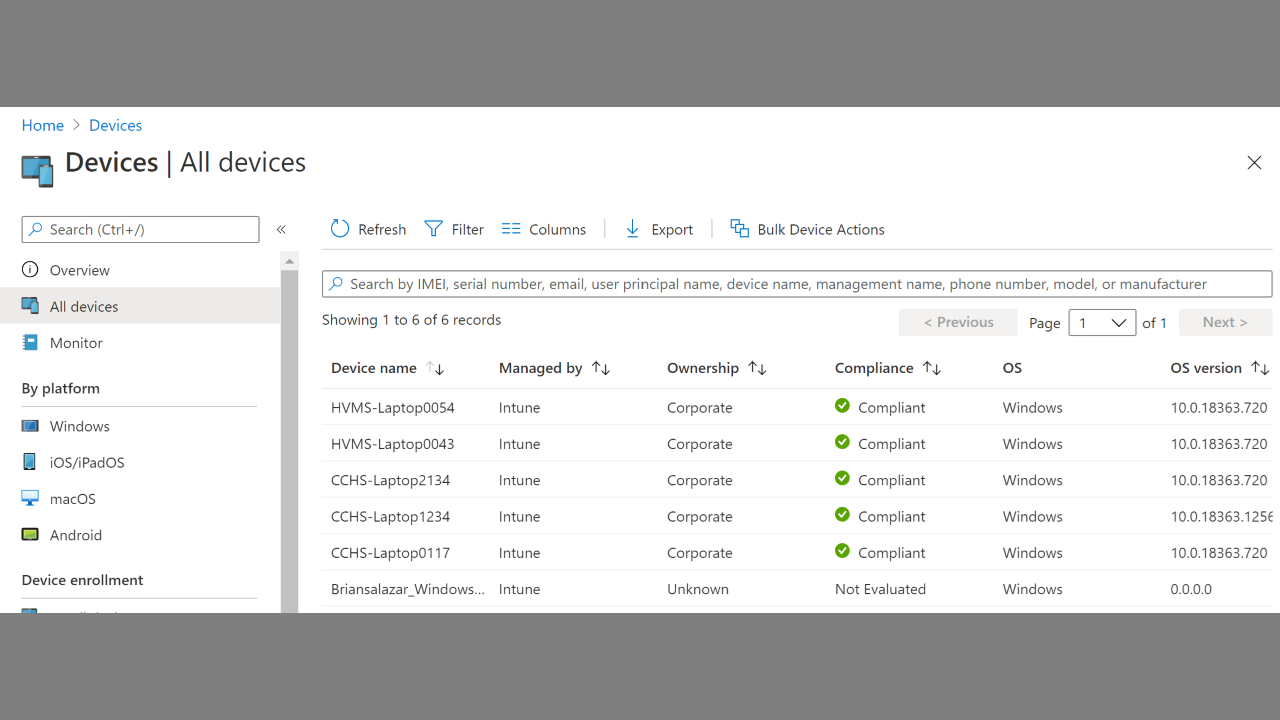This screenshot has height=720, width=1280.
Task: Open the Filter funnel icon
Action: 433,229
